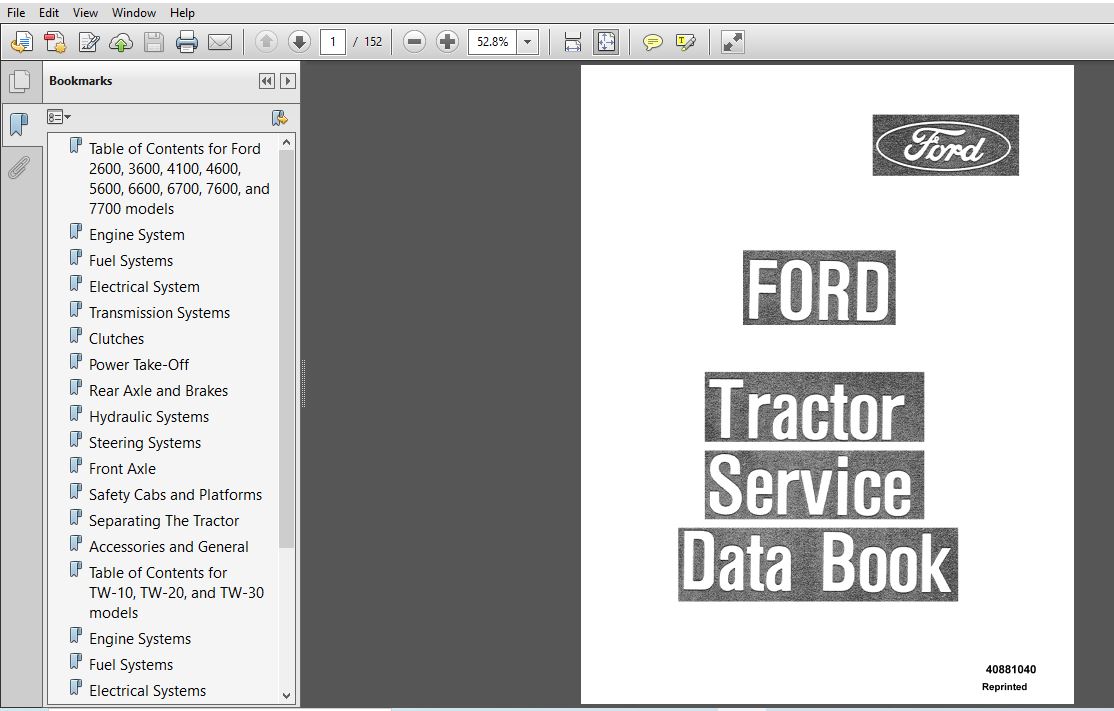Open the Edit/Sign document icon
Screen dimensions: 1114x711
89,42
